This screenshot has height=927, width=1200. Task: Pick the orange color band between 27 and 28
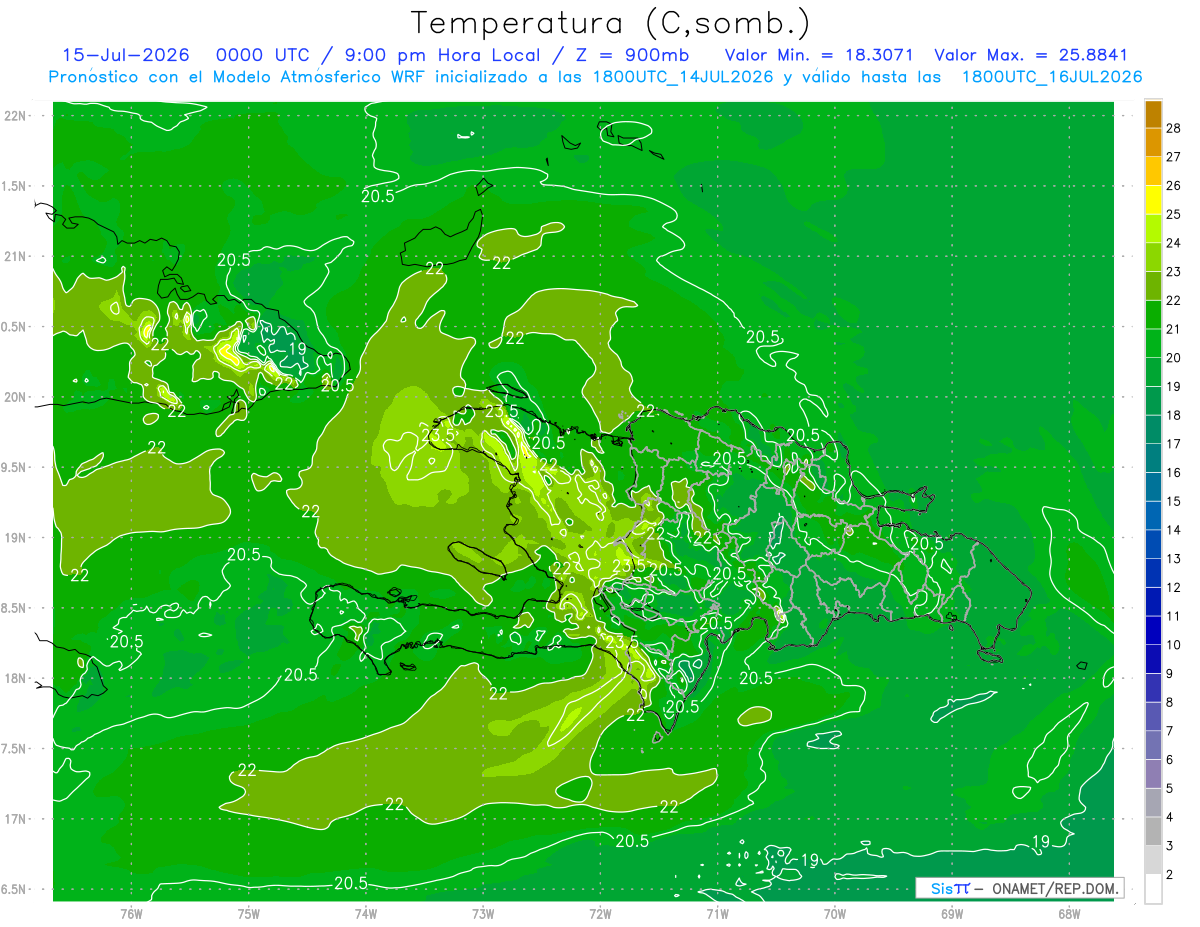[1153, 143]
